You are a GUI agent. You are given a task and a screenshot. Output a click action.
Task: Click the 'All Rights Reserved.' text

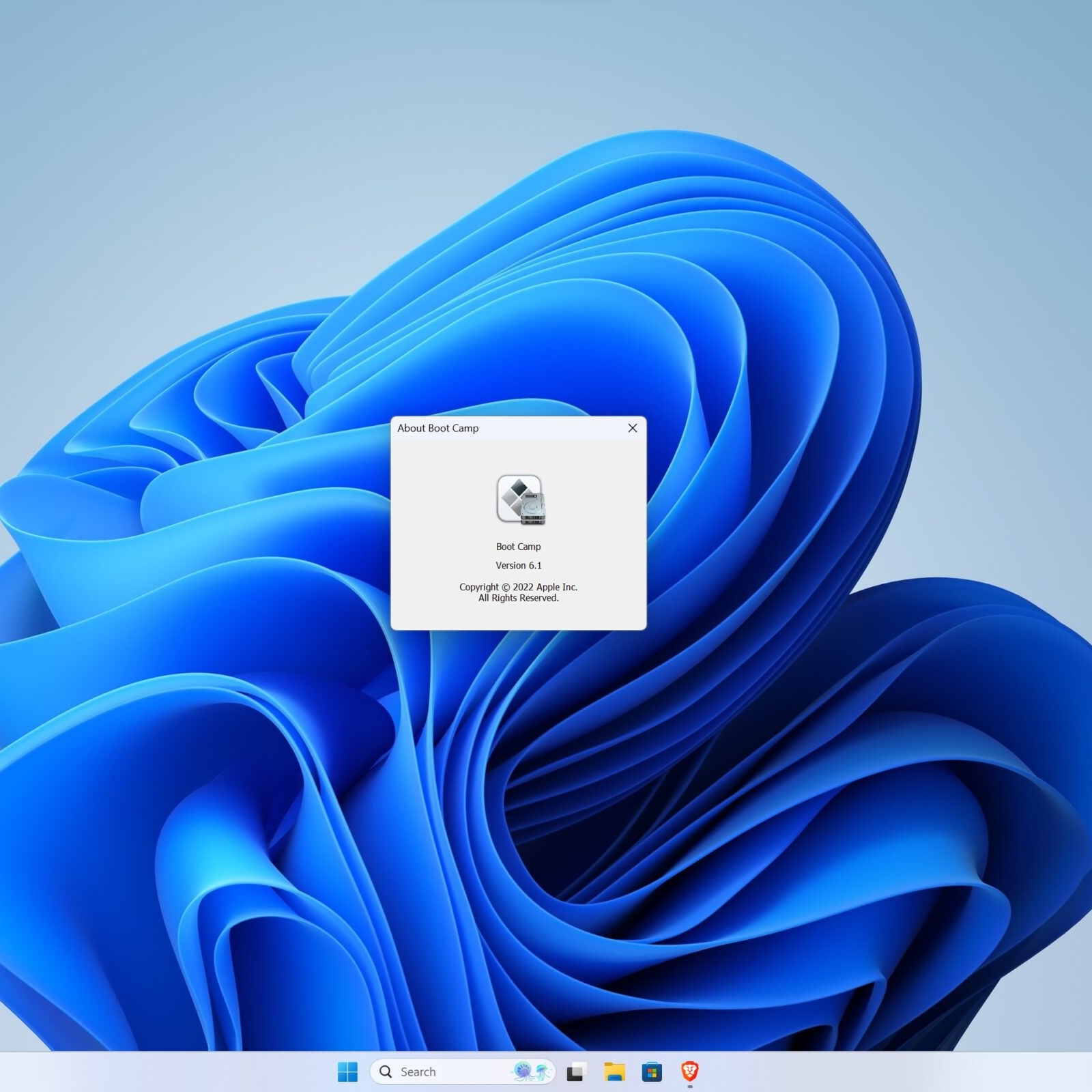click(x=519, y=598)
